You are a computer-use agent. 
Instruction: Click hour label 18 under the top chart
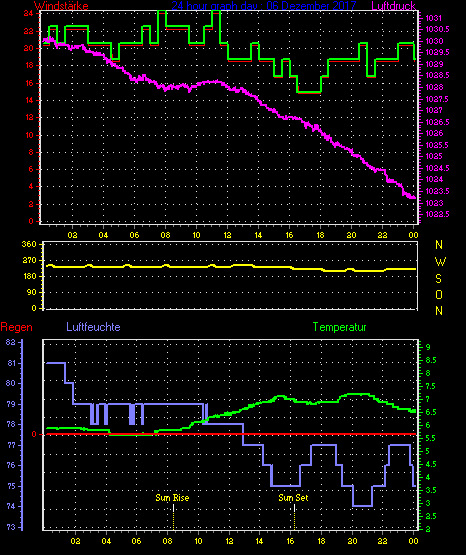click(320, 235)
